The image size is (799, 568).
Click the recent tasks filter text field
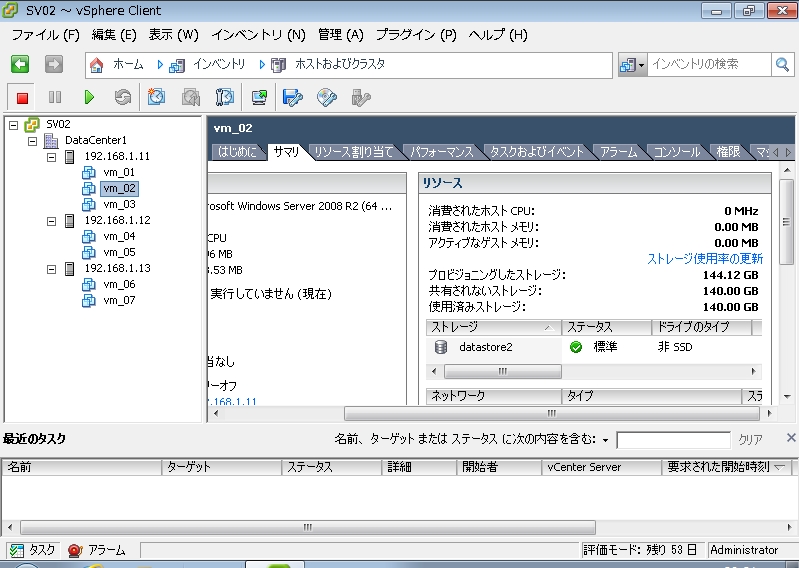point(674,440)
